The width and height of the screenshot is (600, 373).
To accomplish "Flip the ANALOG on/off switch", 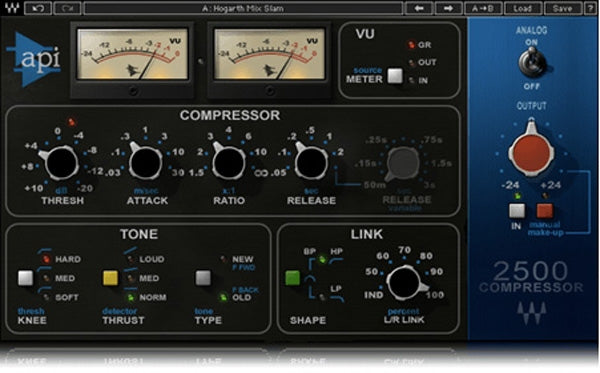I will click(x=533, y=63).
